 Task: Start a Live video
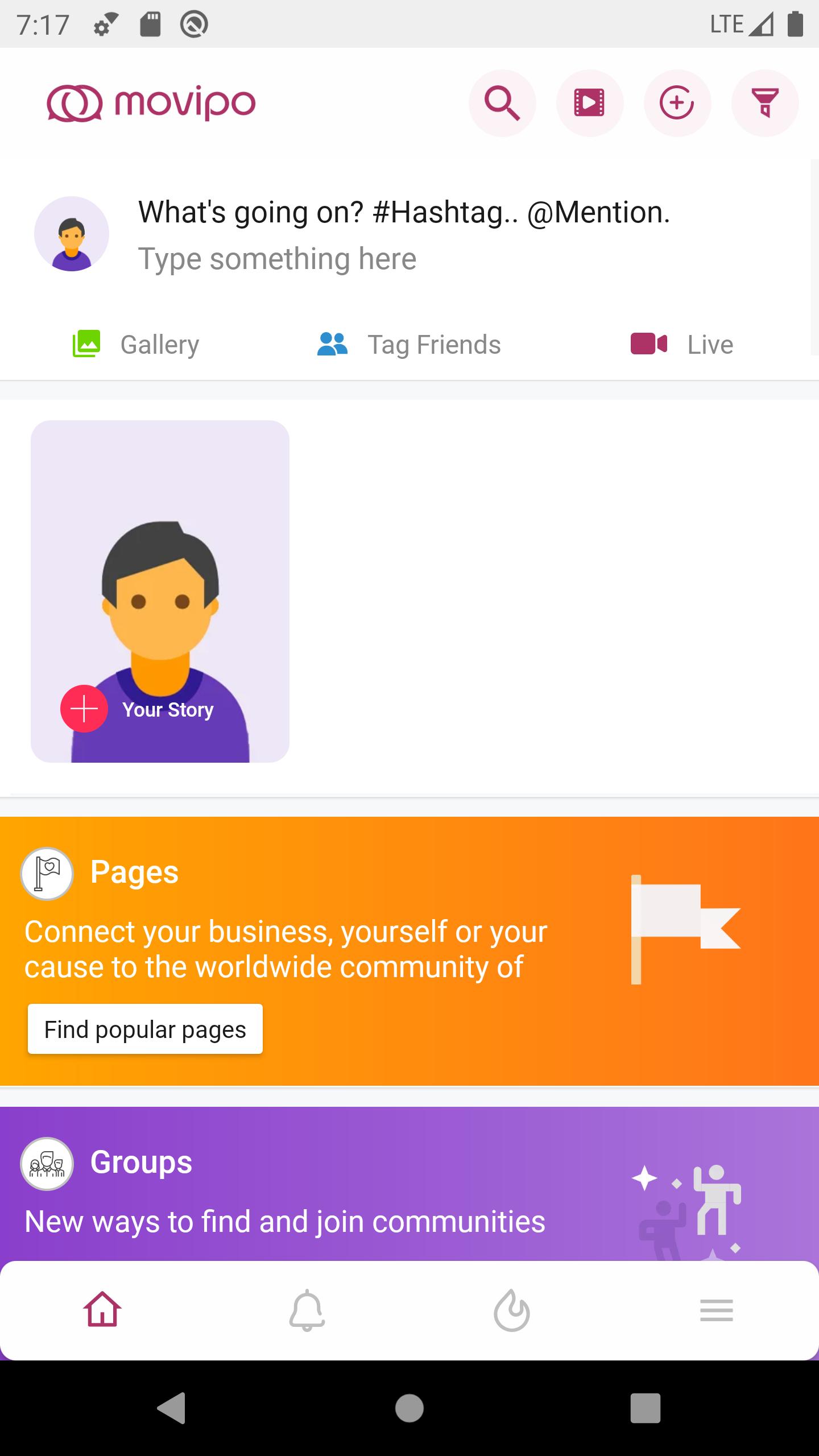[682, 345]
